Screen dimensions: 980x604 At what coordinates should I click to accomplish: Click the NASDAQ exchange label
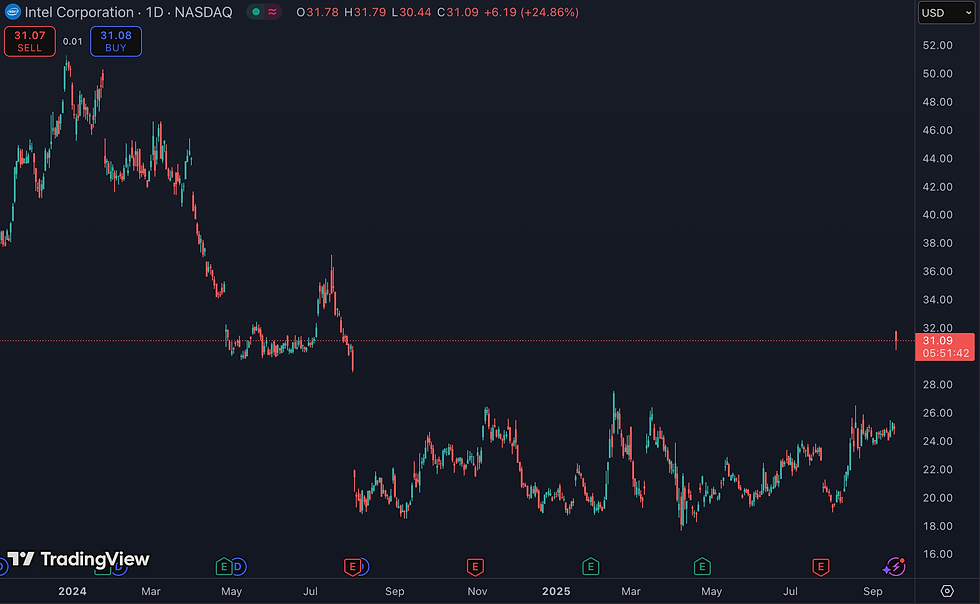[x=203, y=12]
